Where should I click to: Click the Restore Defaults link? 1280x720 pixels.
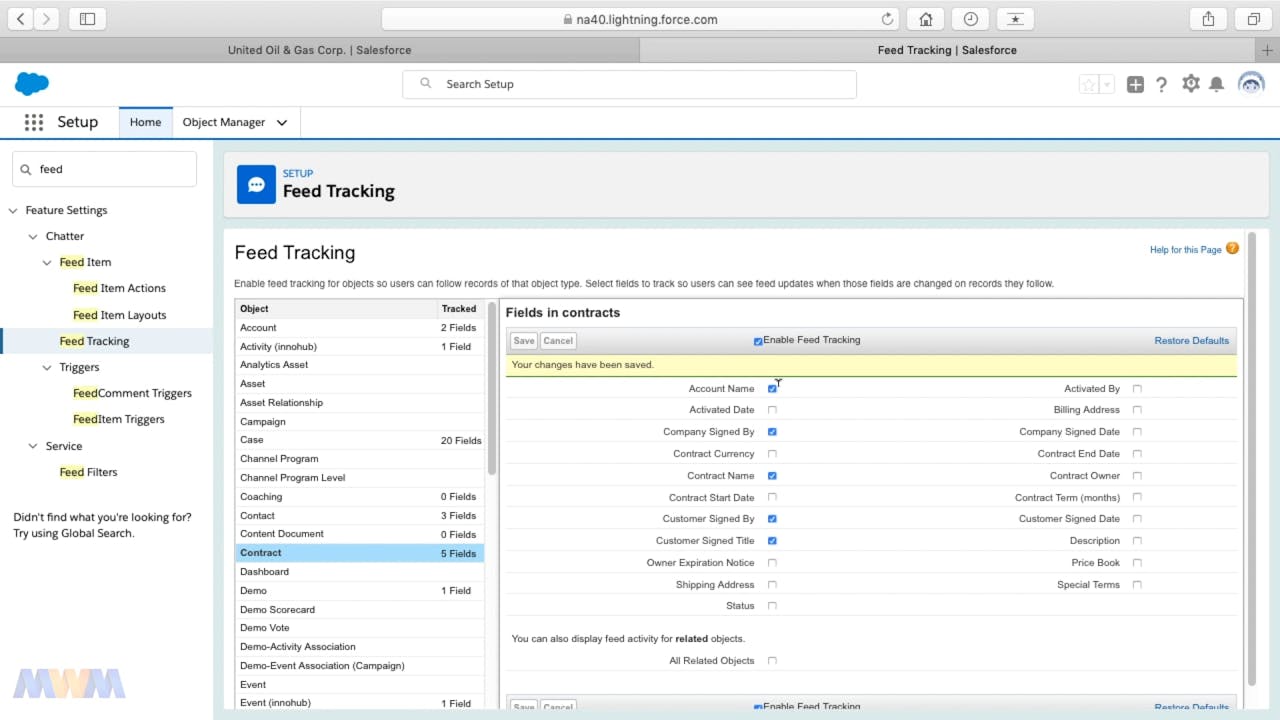point(1191,341)
